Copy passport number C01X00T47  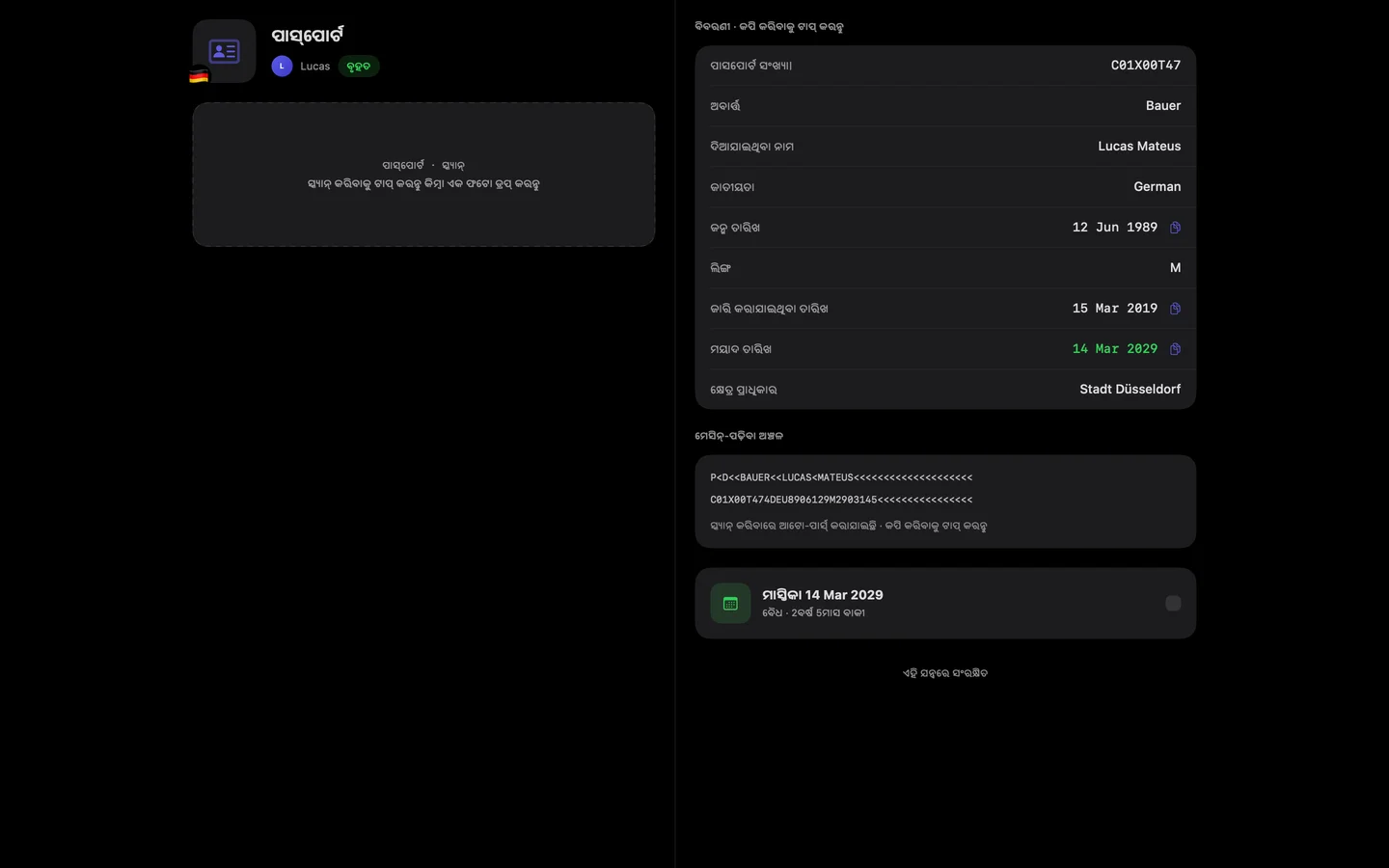(x=1145, y=66)
